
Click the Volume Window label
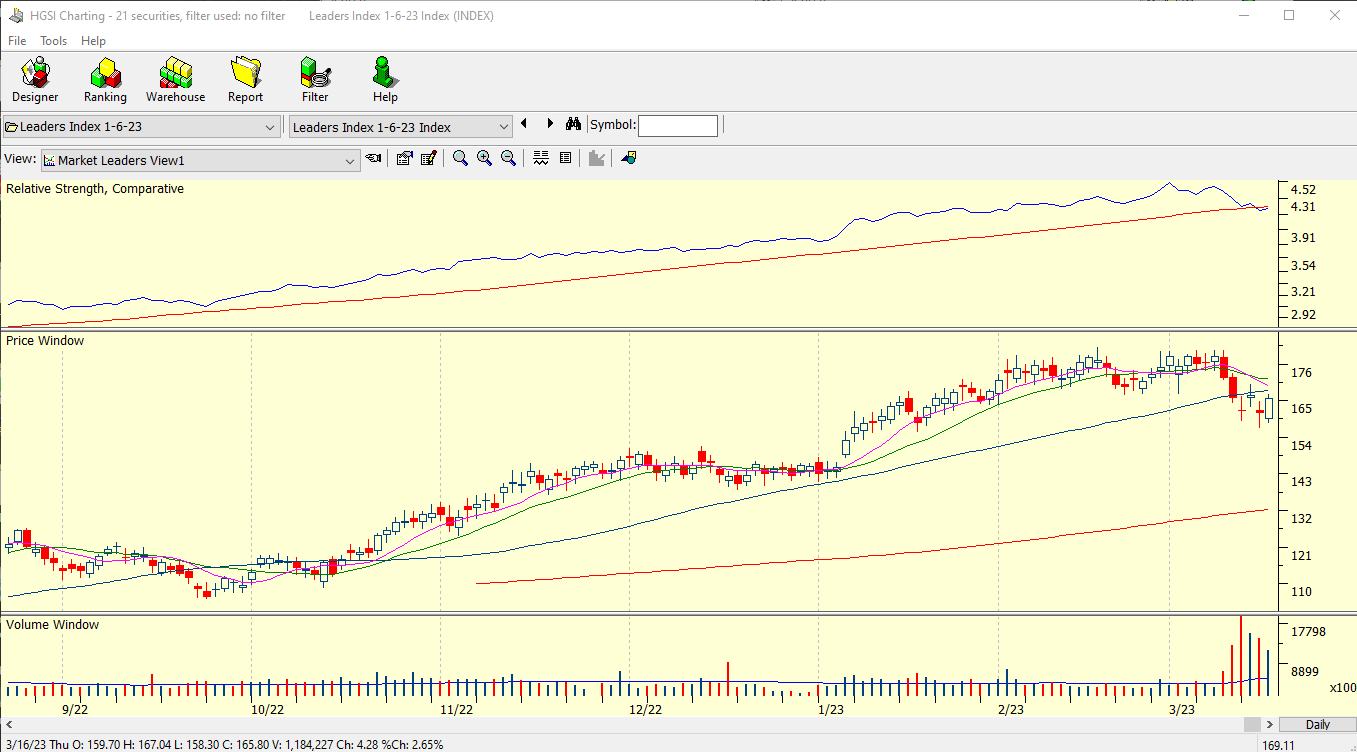pos(53,624)
